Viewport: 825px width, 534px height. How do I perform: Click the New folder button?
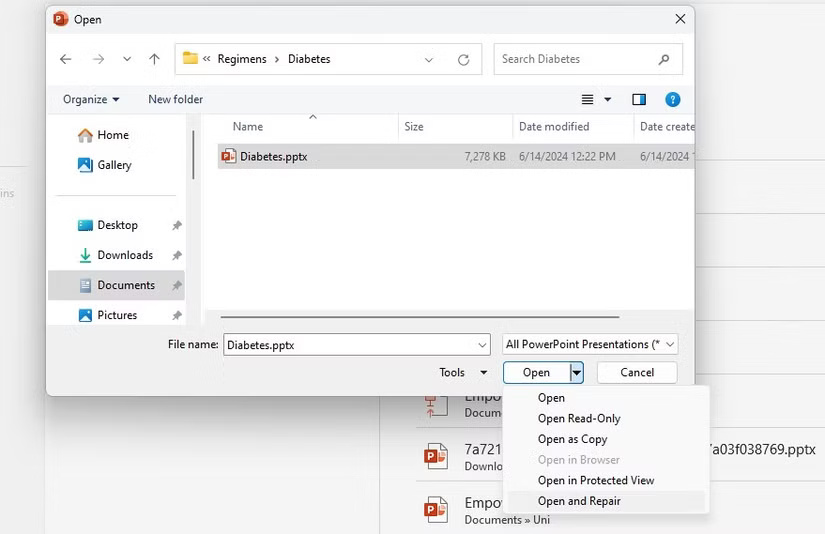pyautogui.click(x=175, y=99)
